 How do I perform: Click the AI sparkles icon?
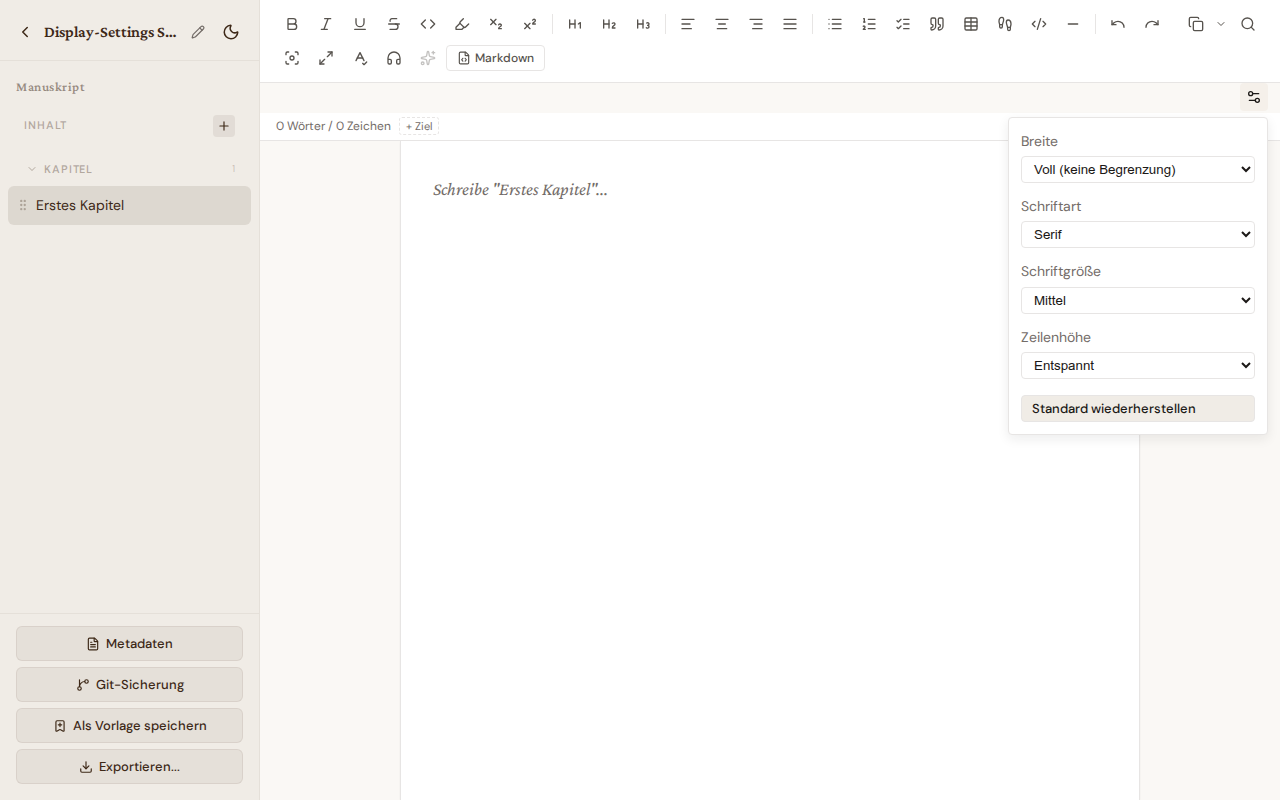pos(428,58)
